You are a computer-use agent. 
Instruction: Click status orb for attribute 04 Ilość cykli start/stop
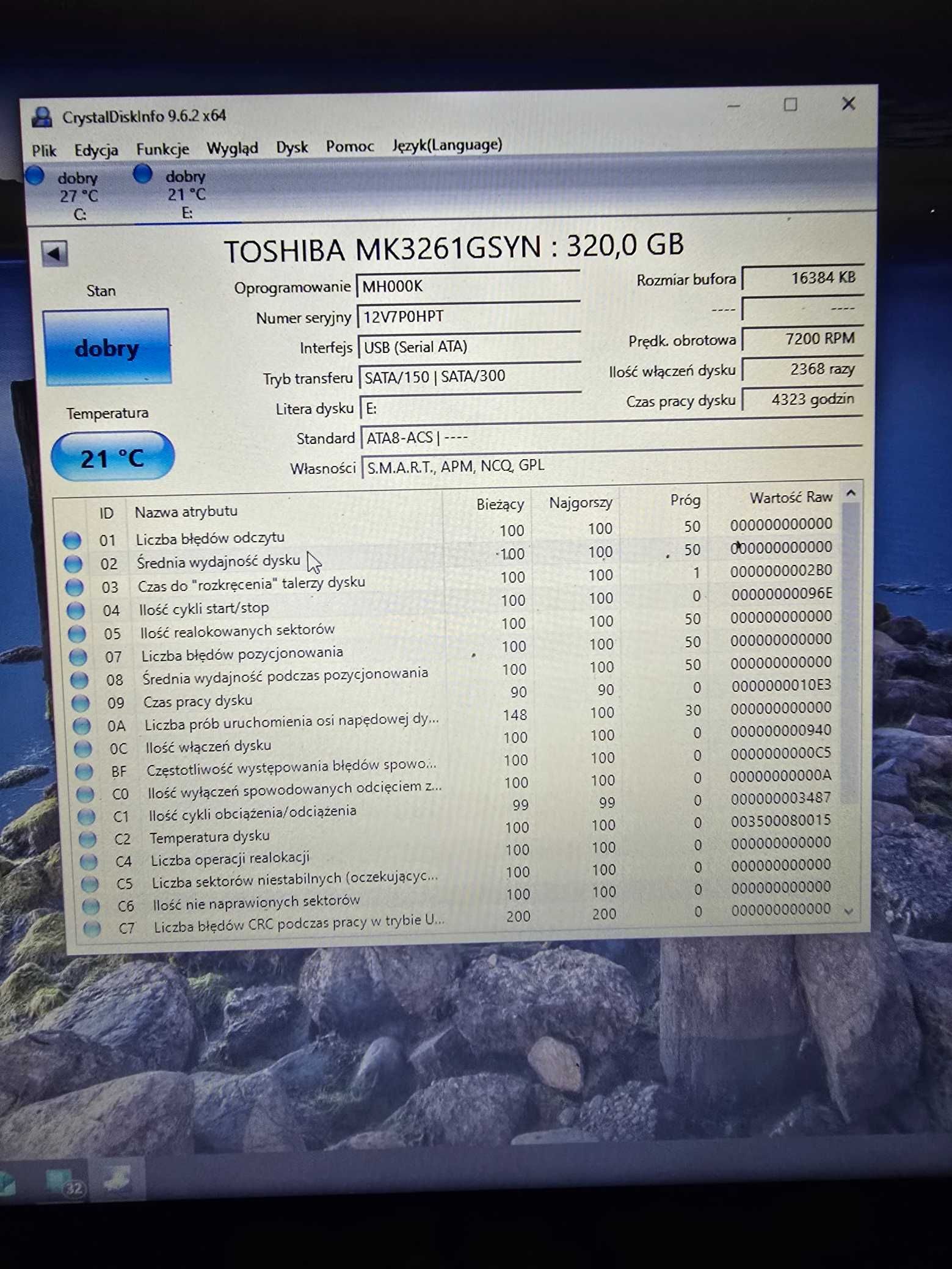[76, 610]
